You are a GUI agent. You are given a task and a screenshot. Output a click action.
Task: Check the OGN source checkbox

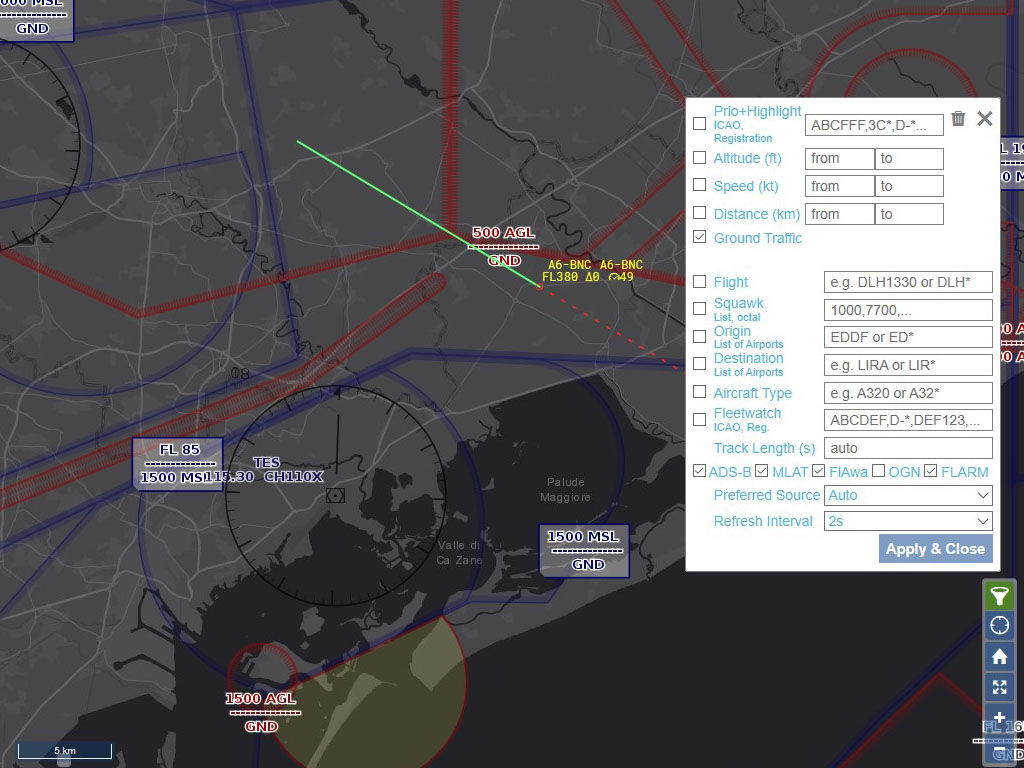[x=878, y=471]
